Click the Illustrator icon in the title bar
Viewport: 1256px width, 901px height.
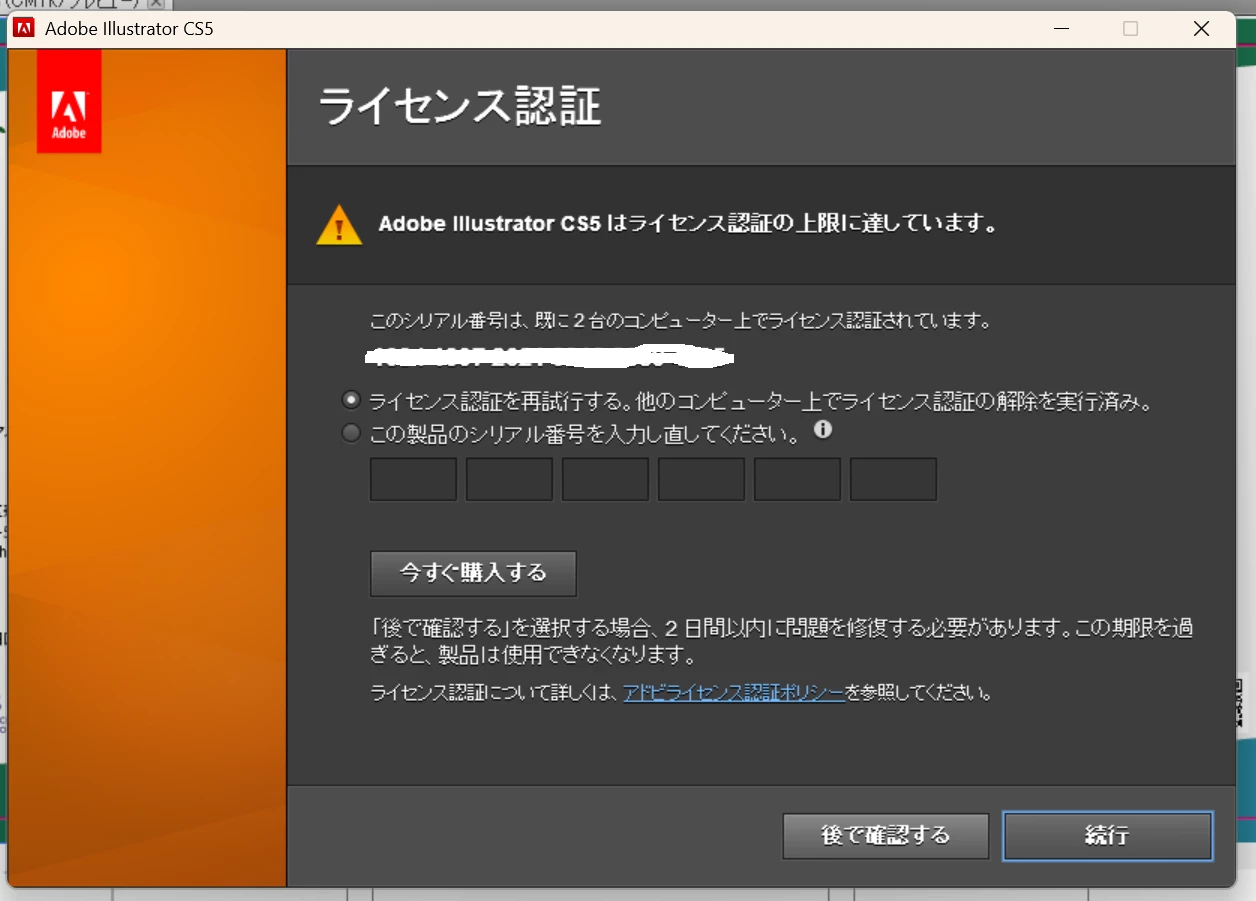click(24, 28)
